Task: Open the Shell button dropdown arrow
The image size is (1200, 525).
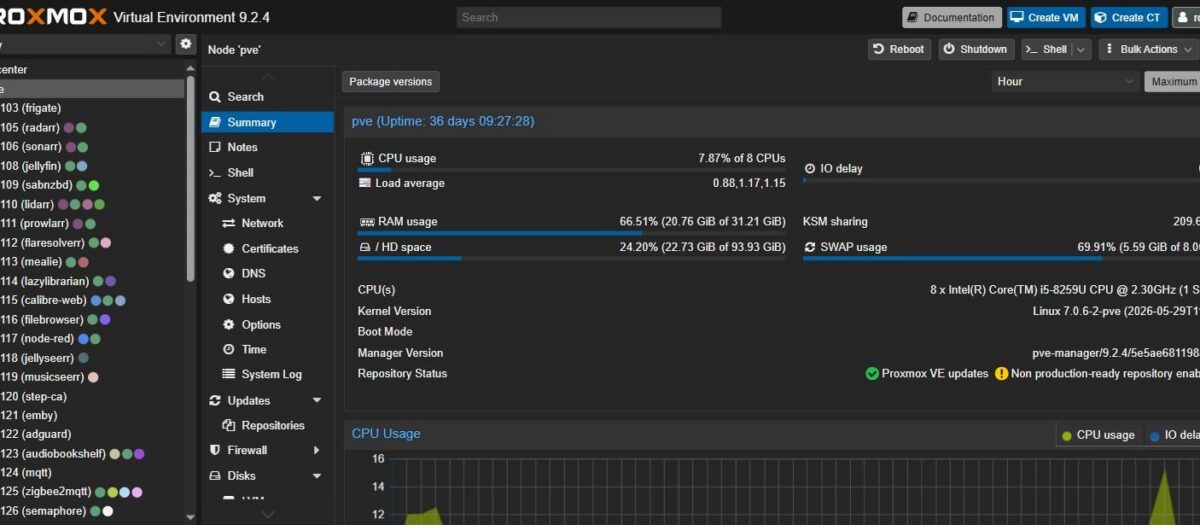Action: [1082, 49]
